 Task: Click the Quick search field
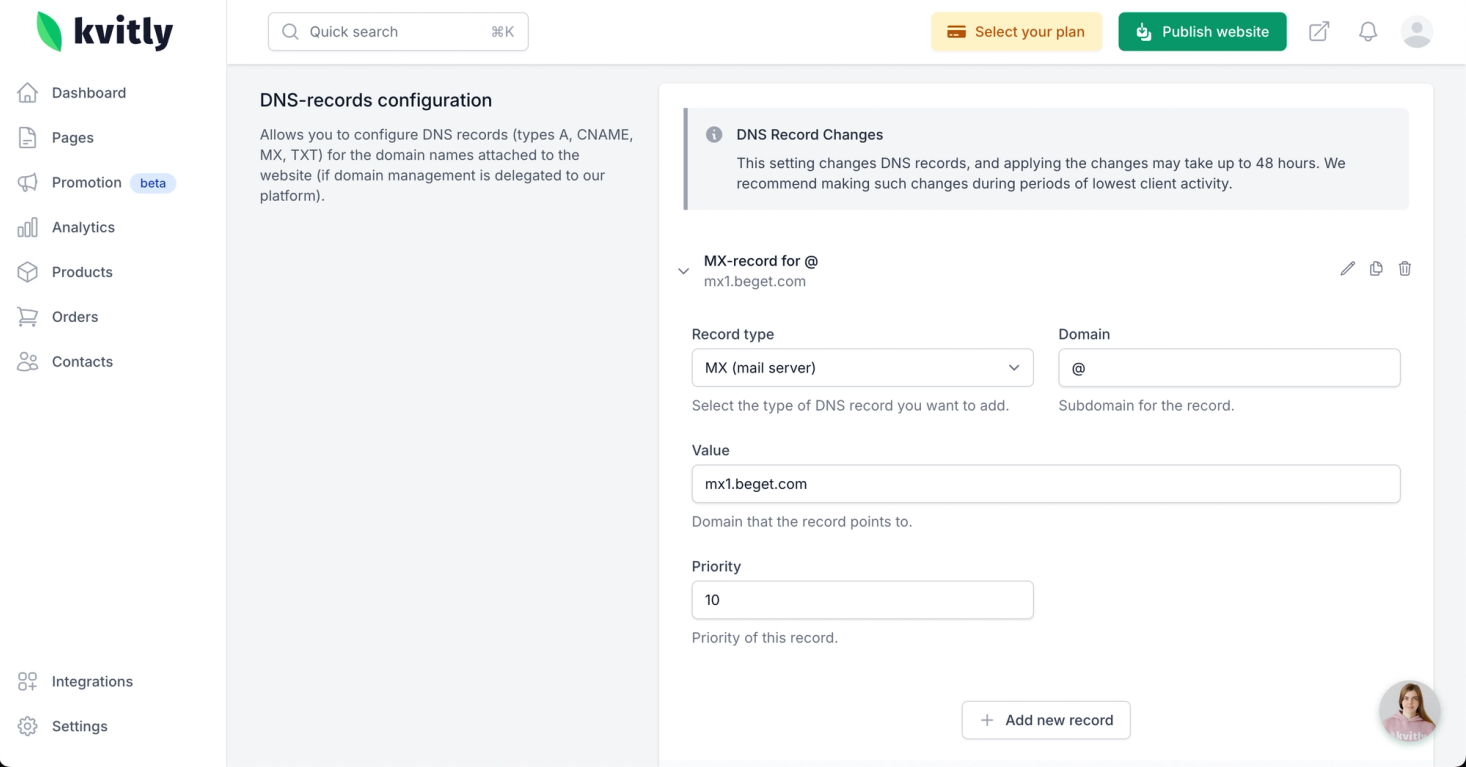pos(398,32)
